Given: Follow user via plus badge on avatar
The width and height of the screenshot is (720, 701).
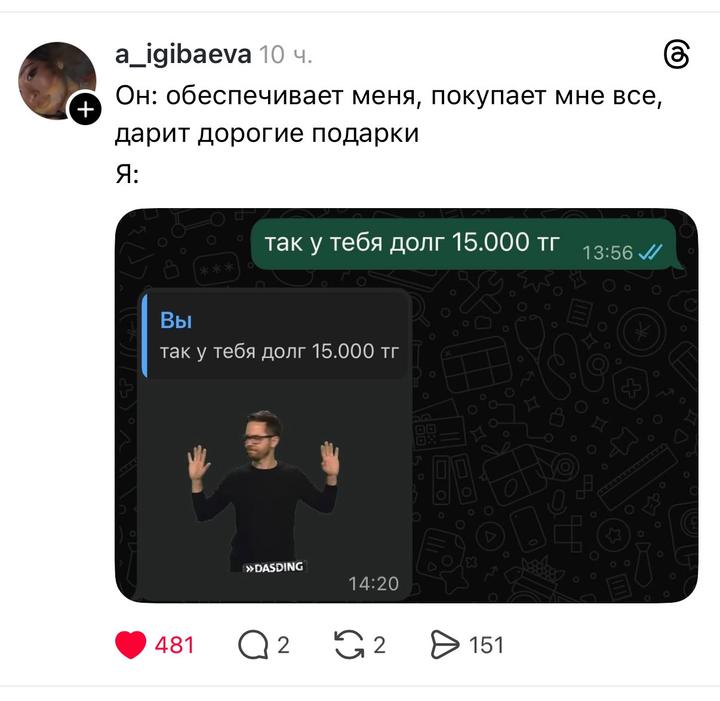Looking at the screenshot, I should (85, 109).
